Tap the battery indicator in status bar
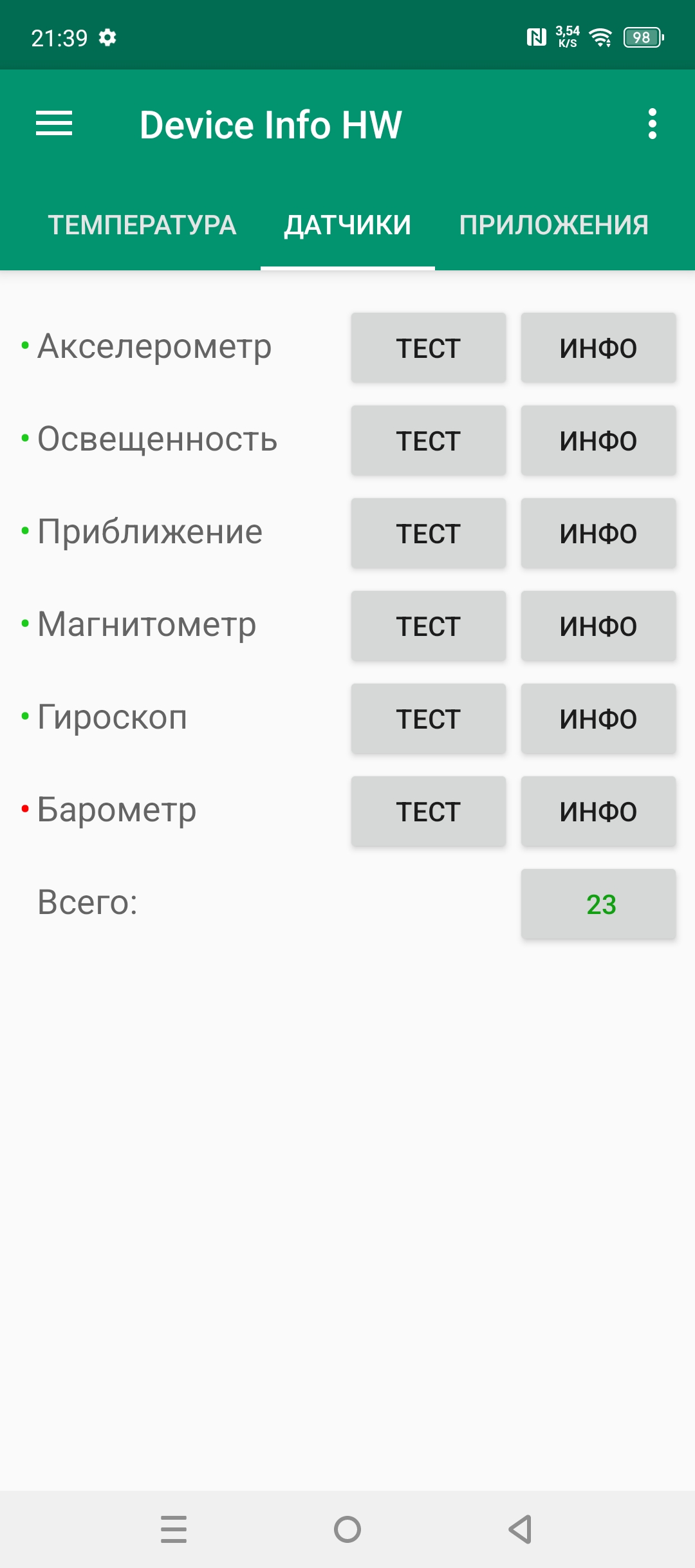 [643, 37]
